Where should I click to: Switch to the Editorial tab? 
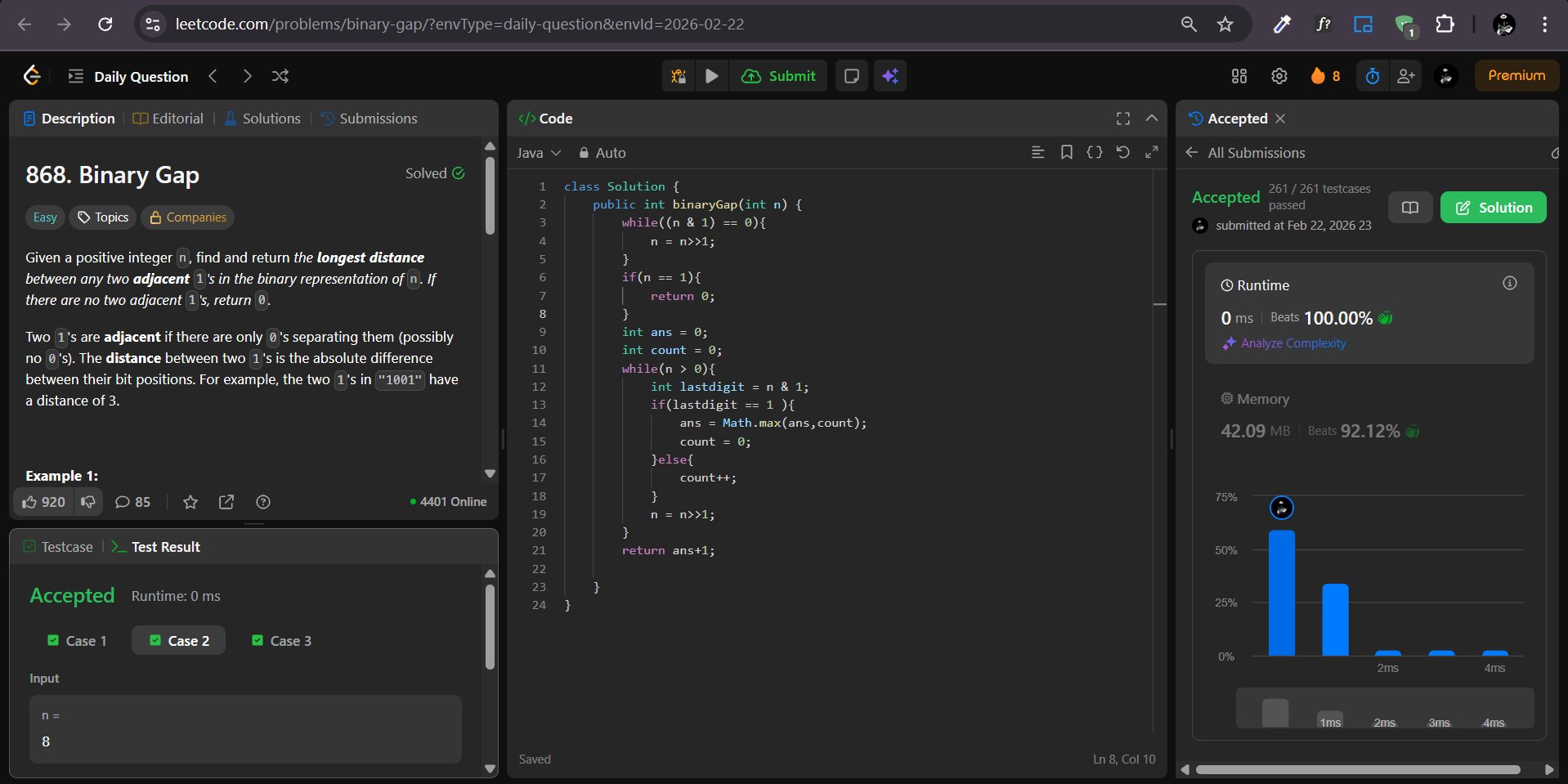click(x=168, y=119)
